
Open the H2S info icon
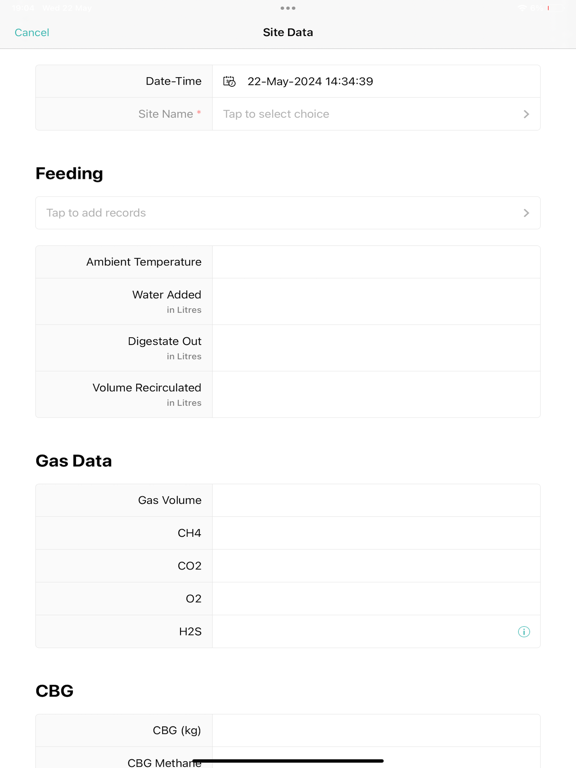tap(524, 631)
